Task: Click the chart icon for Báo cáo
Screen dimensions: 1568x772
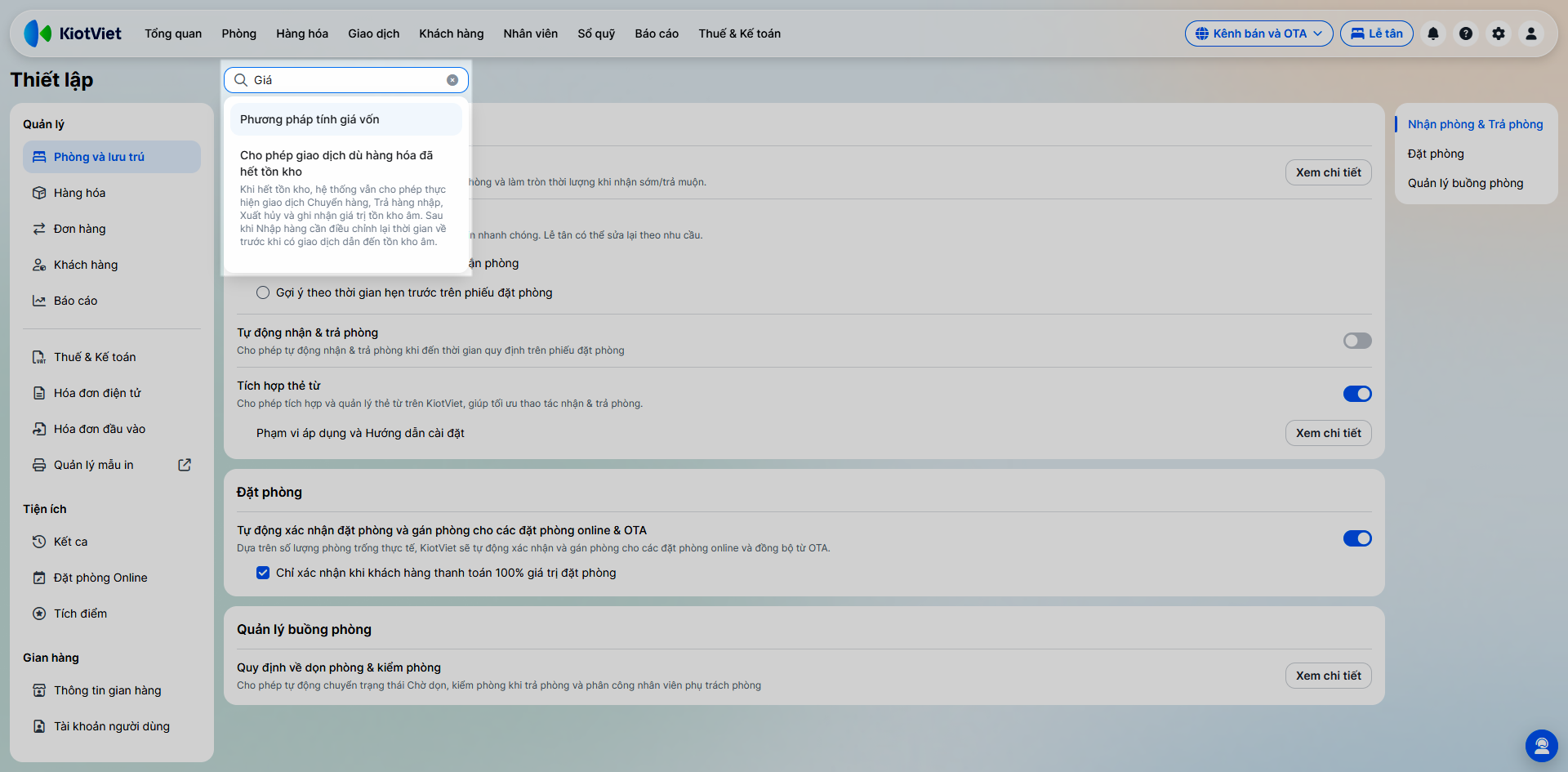Action: click(x=39, y=301)
